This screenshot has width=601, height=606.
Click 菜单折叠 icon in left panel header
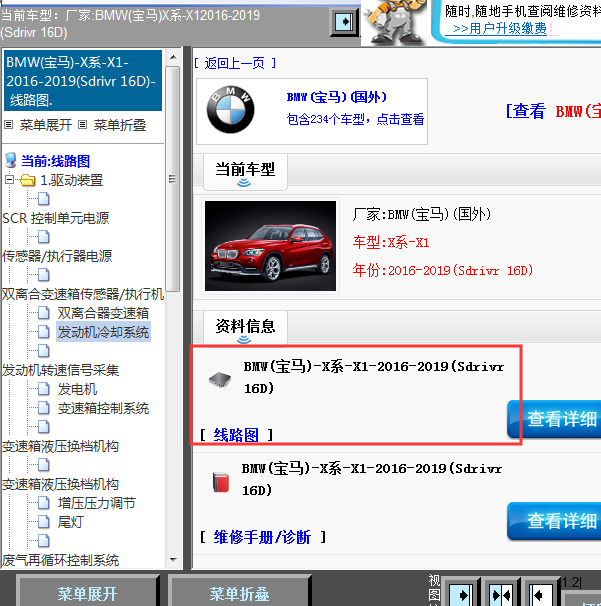coord(82,125)
